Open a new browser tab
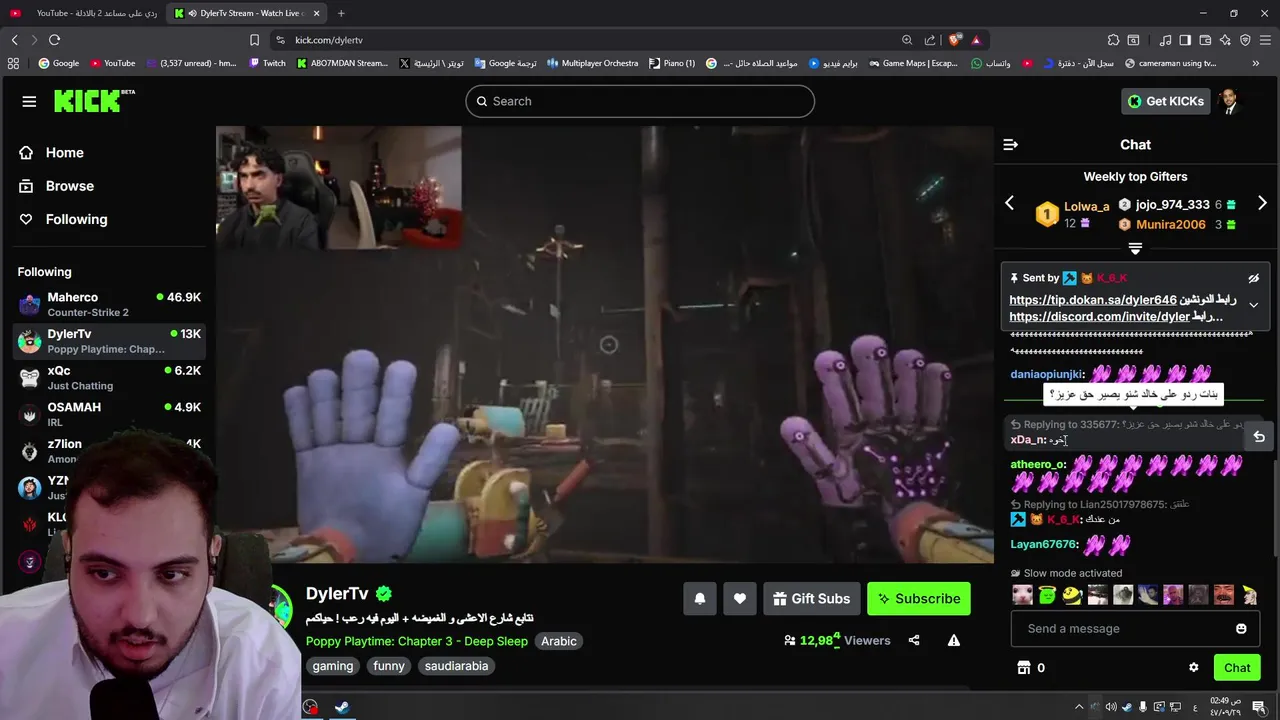Screen dimensions: 1280x720 click(341, 13)
